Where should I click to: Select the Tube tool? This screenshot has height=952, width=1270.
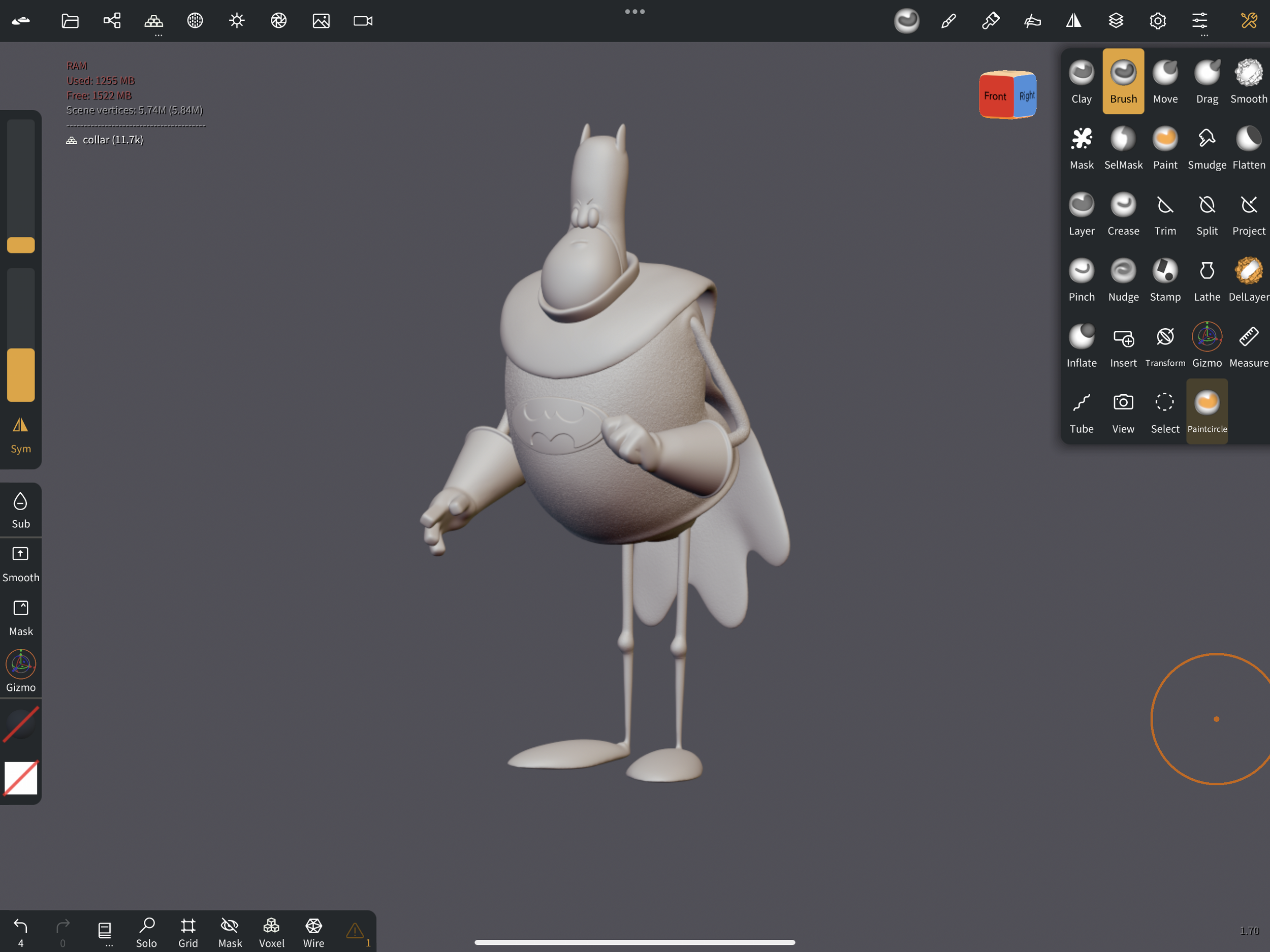click(x=1081, y=411)
